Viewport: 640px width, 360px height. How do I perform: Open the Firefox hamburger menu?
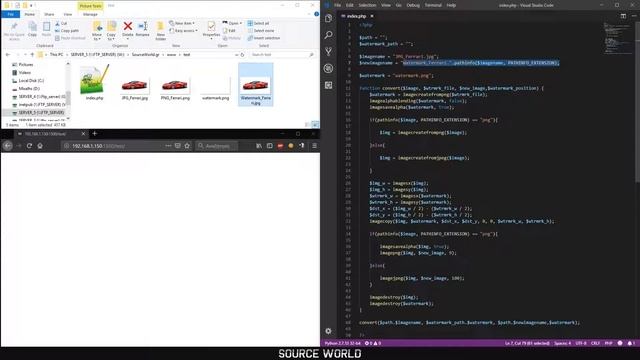point(314,146)
